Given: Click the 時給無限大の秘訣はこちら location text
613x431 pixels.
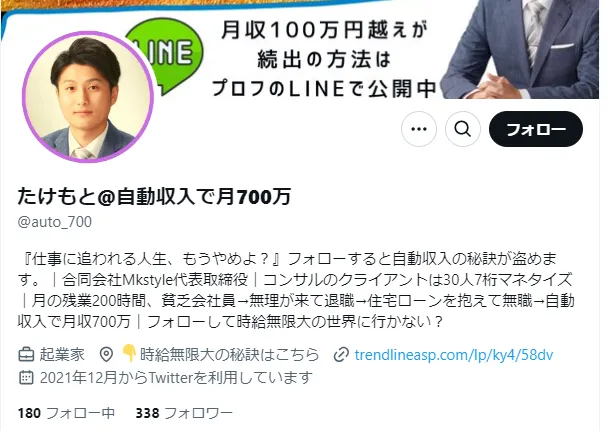Looking at the screenshot, I should pyautogui.click(x=229, y=355).
